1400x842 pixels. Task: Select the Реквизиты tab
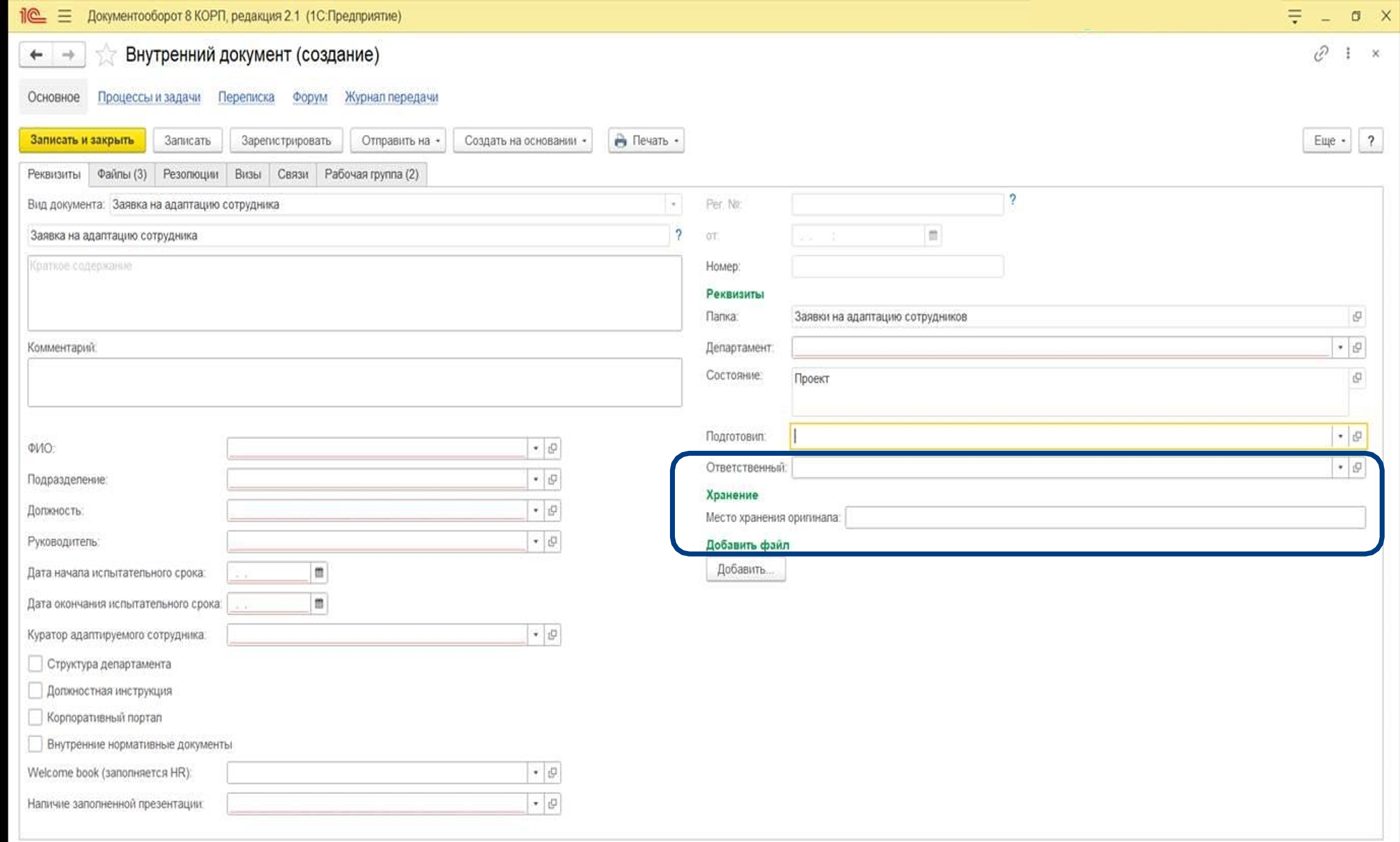click(x=54, y=174)
